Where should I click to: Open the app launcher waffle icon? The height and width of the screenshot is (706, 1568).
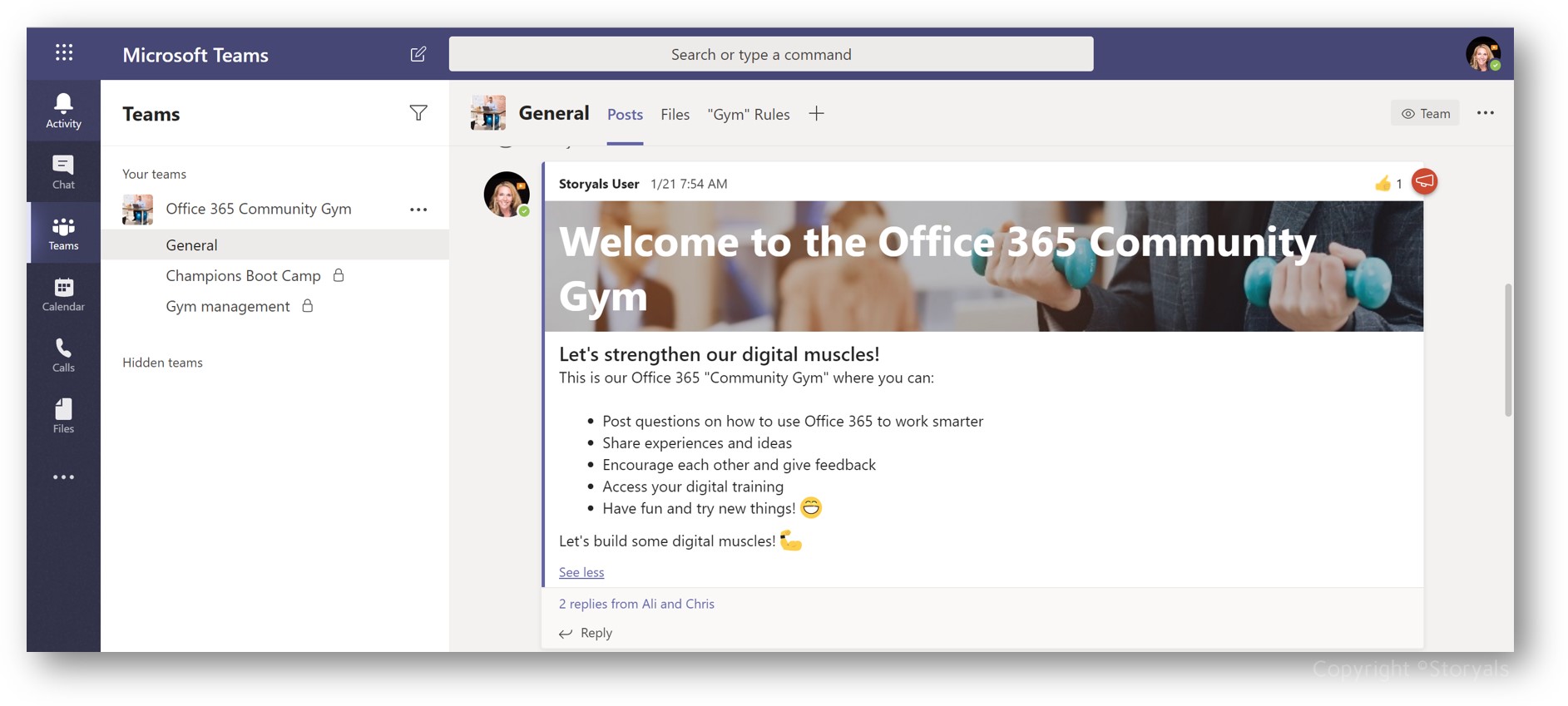coord(64,53)
